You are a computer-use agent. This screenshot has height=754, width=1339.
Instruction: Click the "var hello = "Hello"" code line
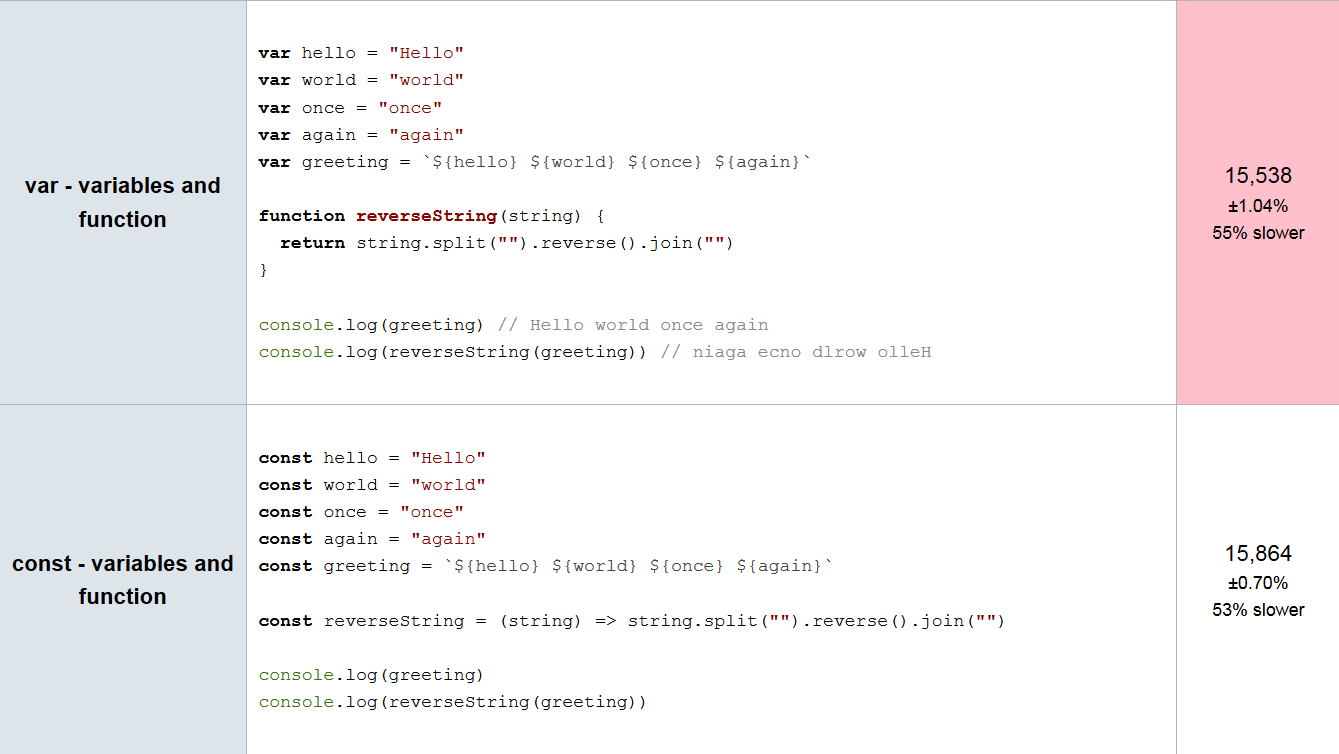pos(361,53)
